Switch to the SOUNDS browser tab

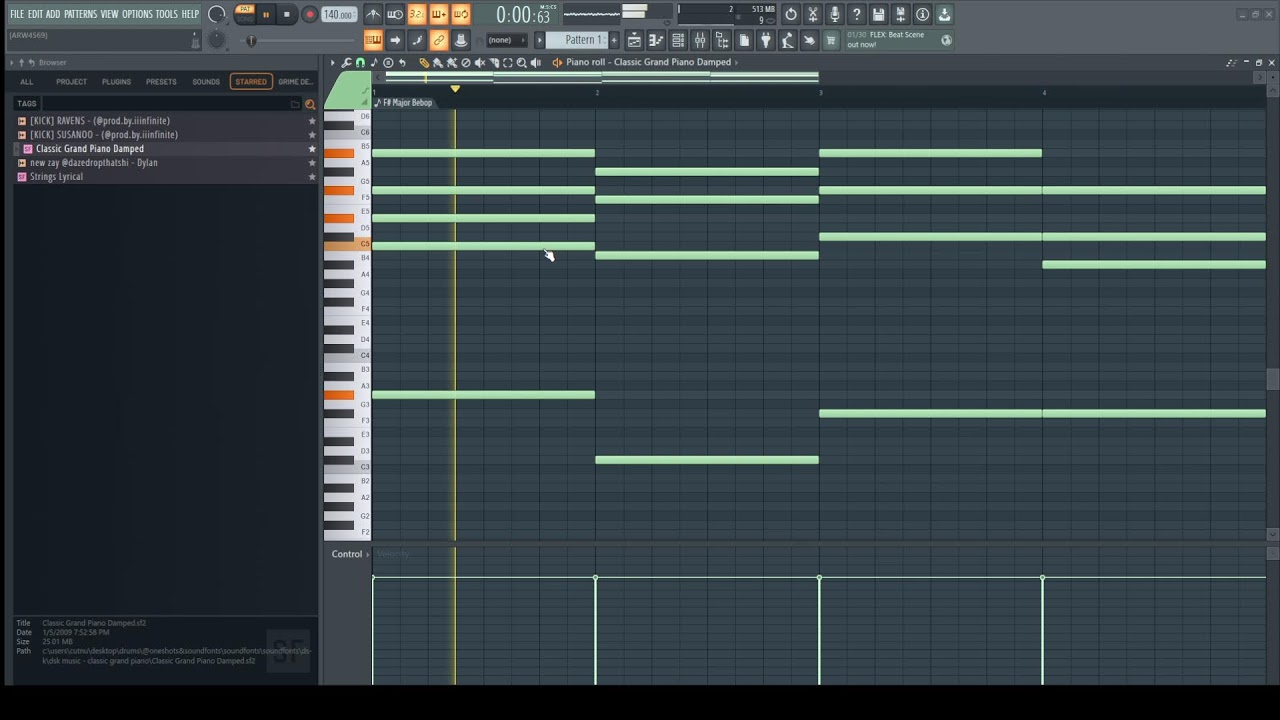point(206,82)
